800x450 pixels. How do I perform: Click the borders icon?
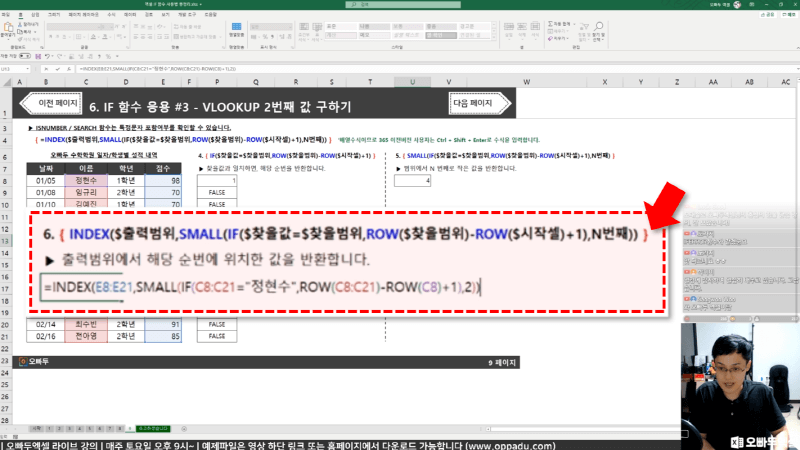point(78,37)
